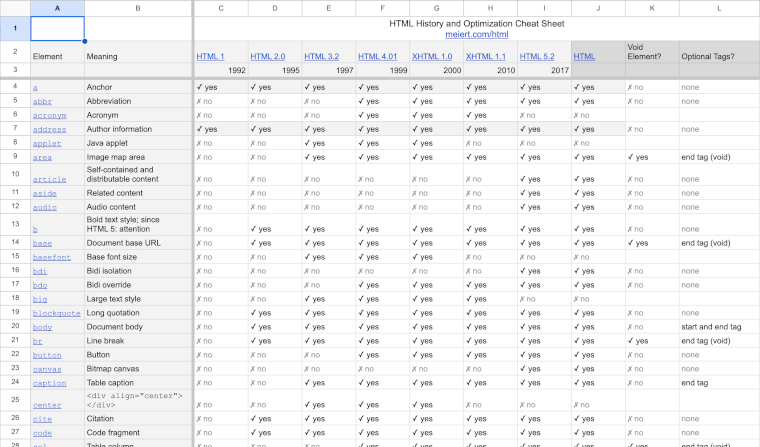760x447 pixels.
Task: Open the canvas element link
Action: (x=46, y=369)
